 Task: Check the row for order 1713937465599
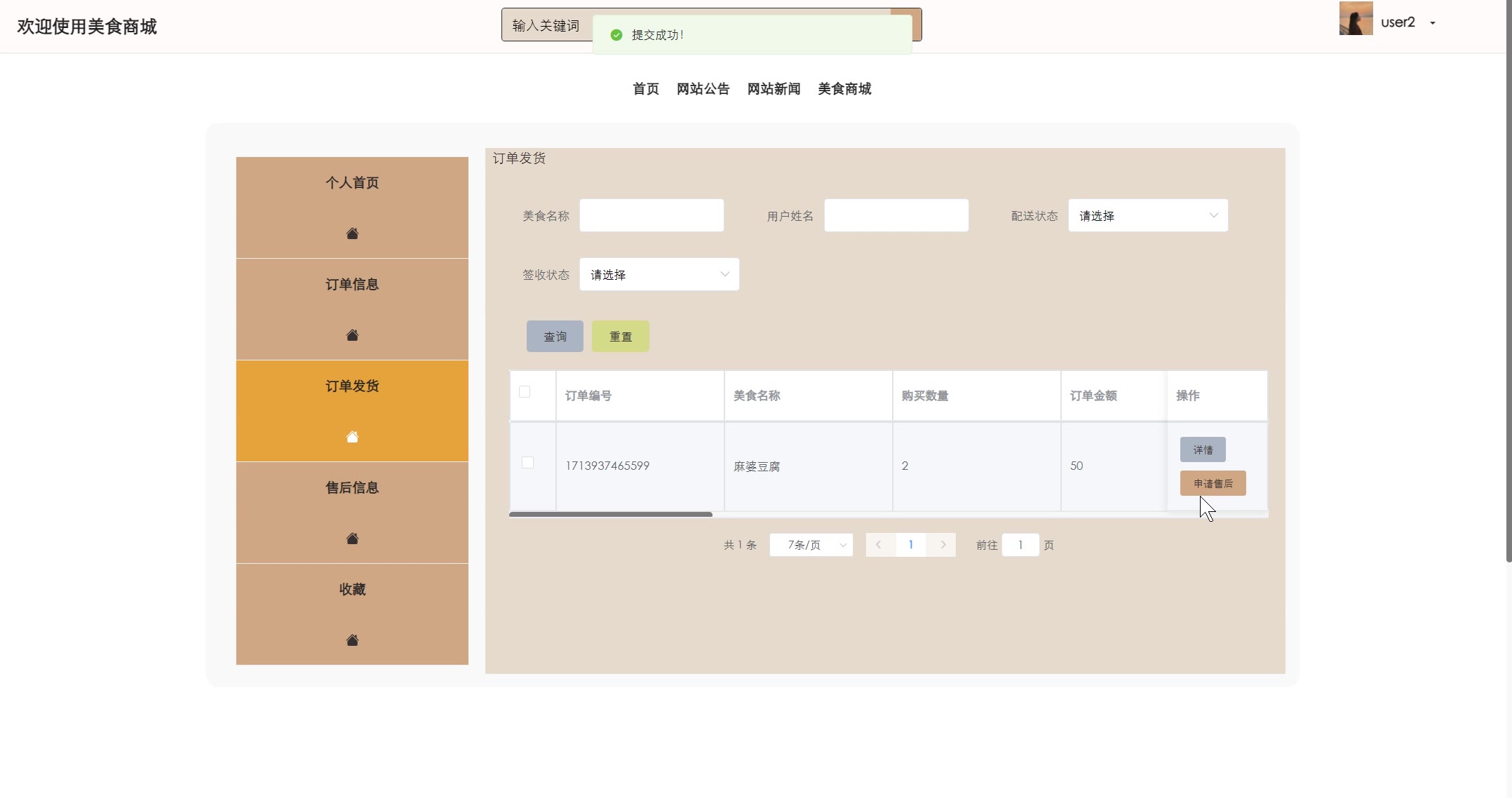pyautogui.click(x=528, y=463)
